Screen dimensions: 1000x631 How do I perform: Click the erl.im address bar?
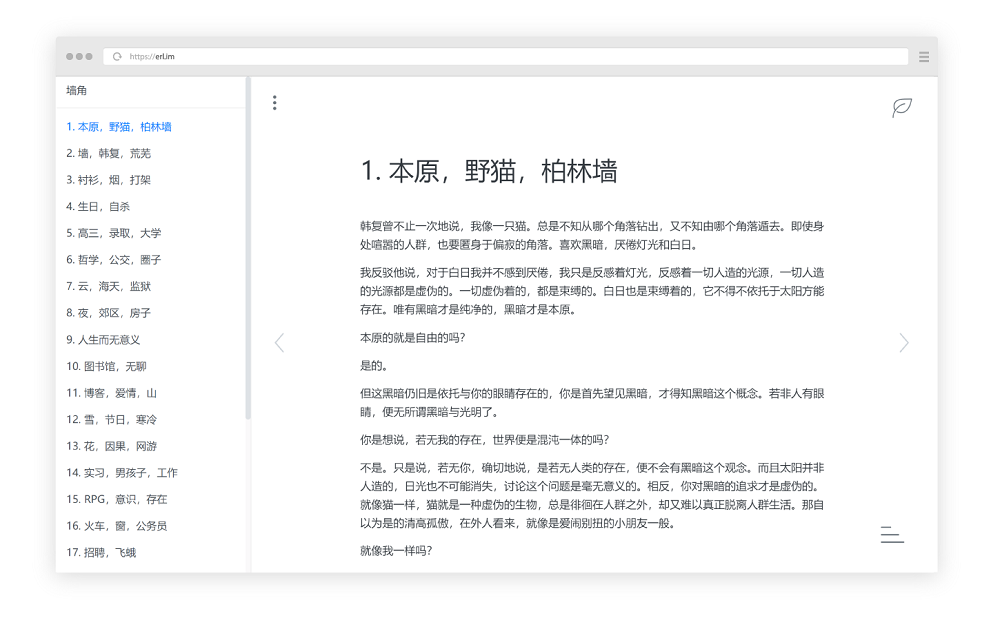pyautogui.click(x=506, y=57)
